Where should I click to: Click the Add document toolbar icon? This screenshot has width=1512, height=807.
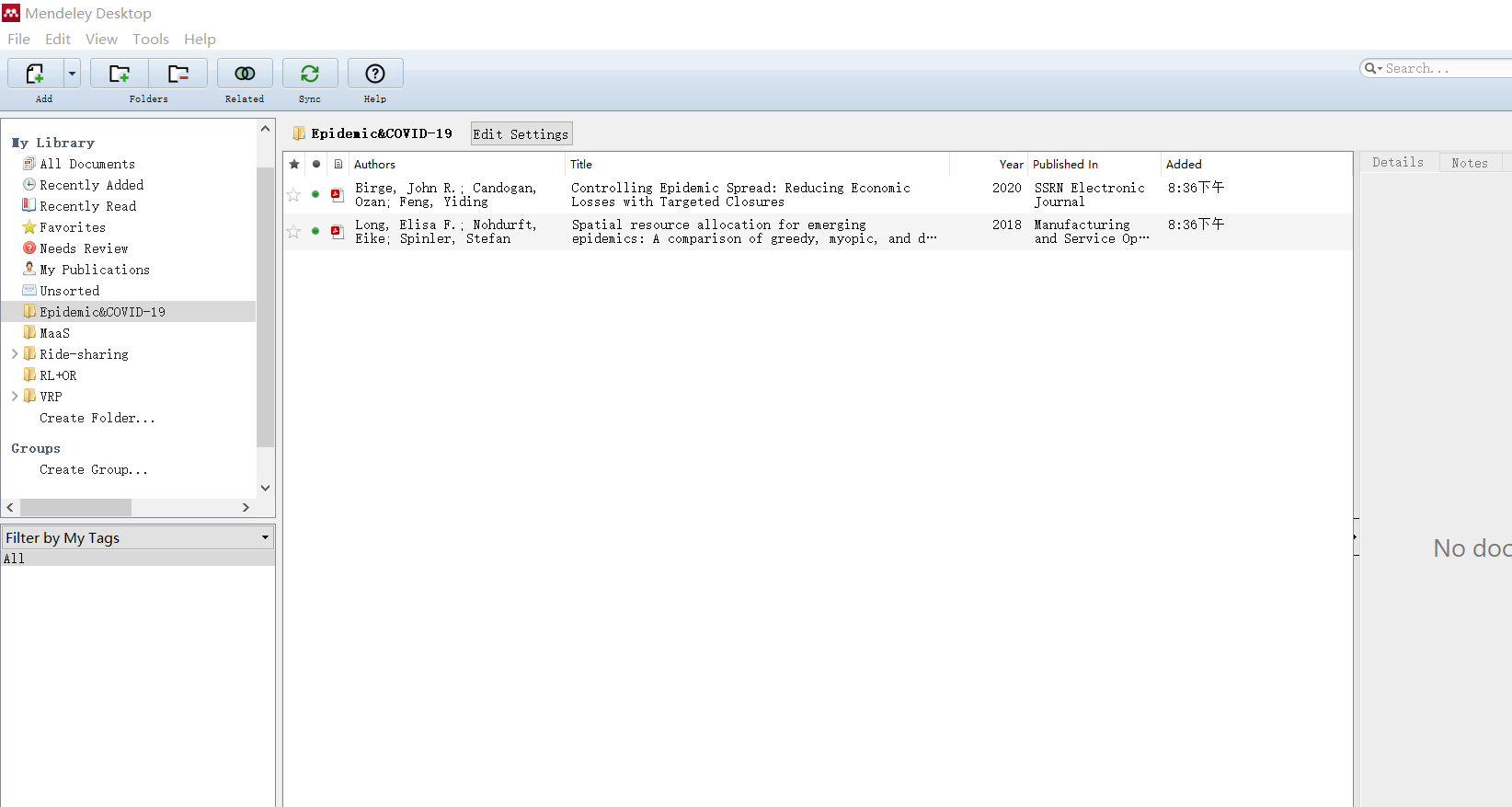click(x=35, y=74)
